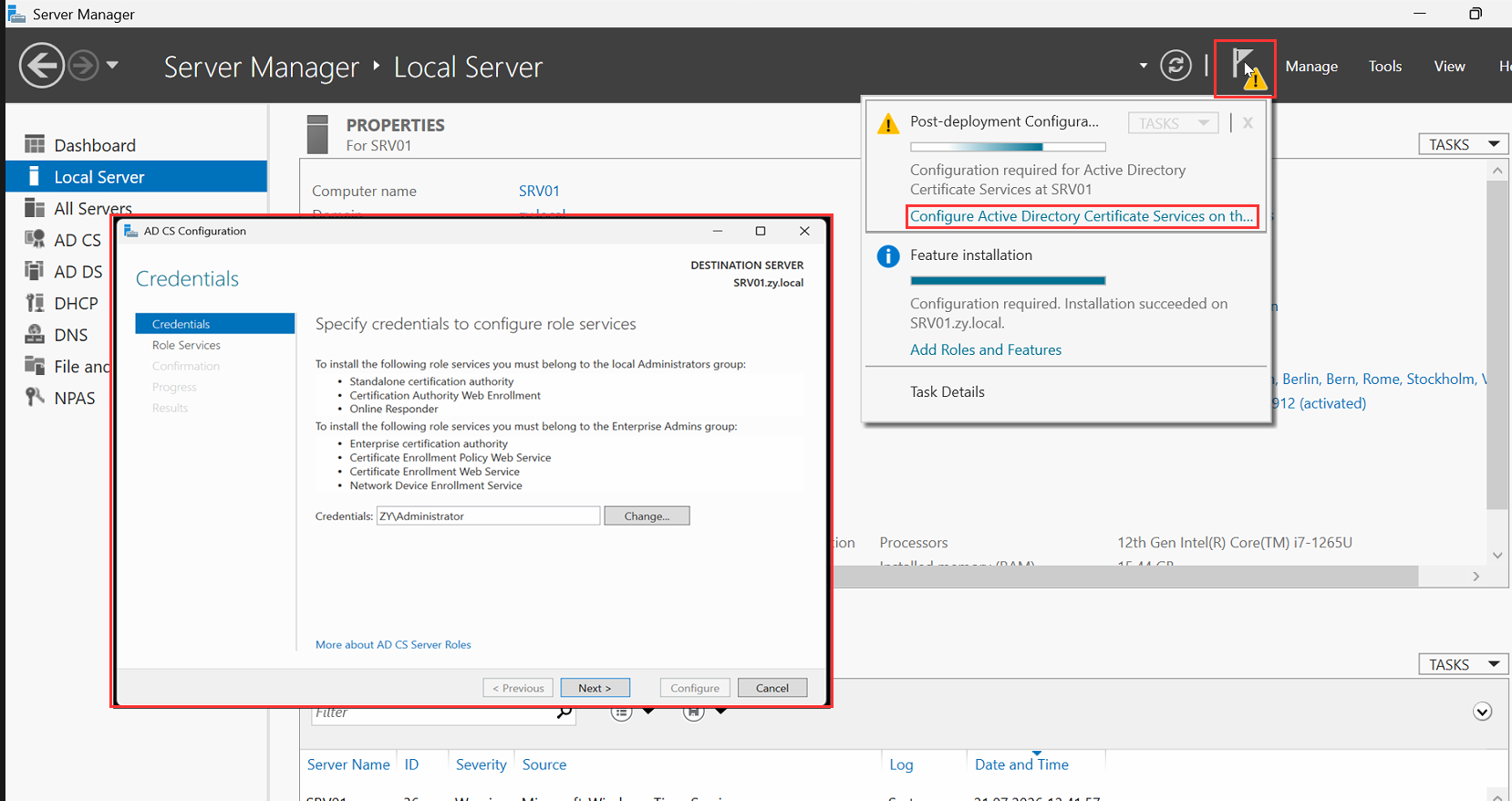The height and width of the screenshot is (801, 1512).
Task: Open the small dropdown arrow left of Refresh
Action: (x=1143, y=66)
